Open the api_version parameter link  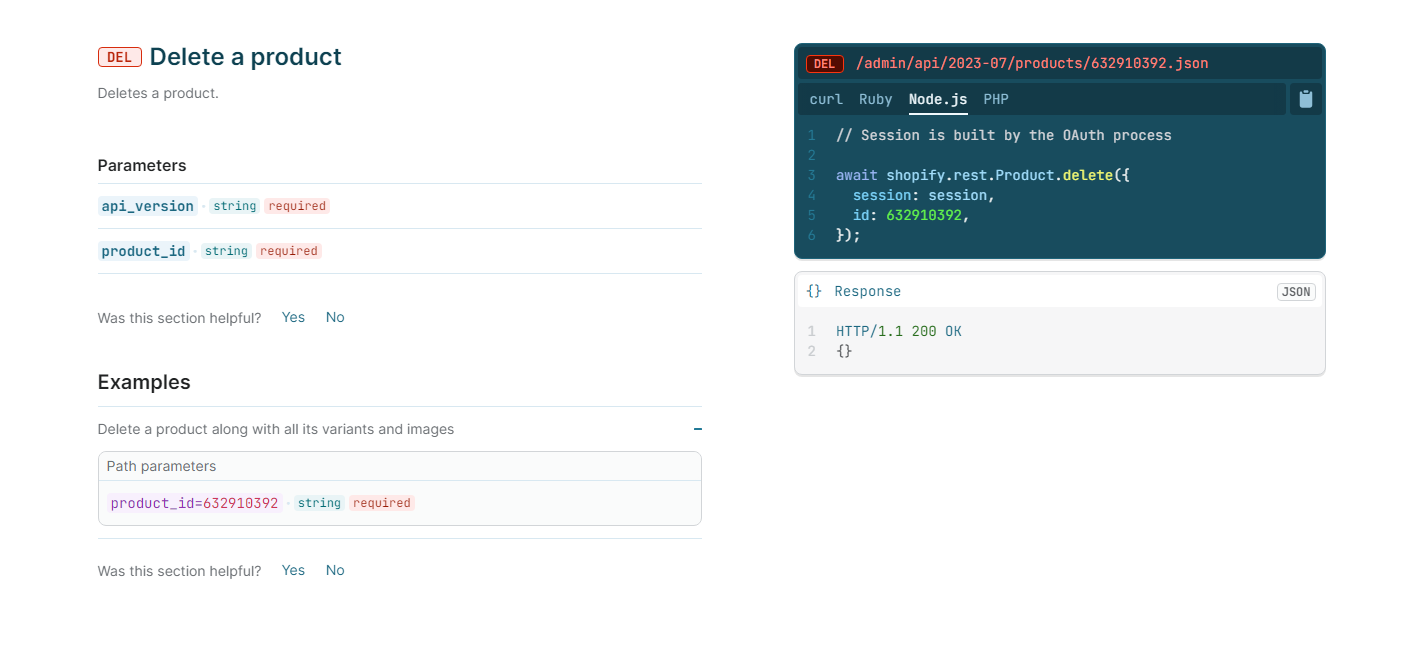coord(147,206)
